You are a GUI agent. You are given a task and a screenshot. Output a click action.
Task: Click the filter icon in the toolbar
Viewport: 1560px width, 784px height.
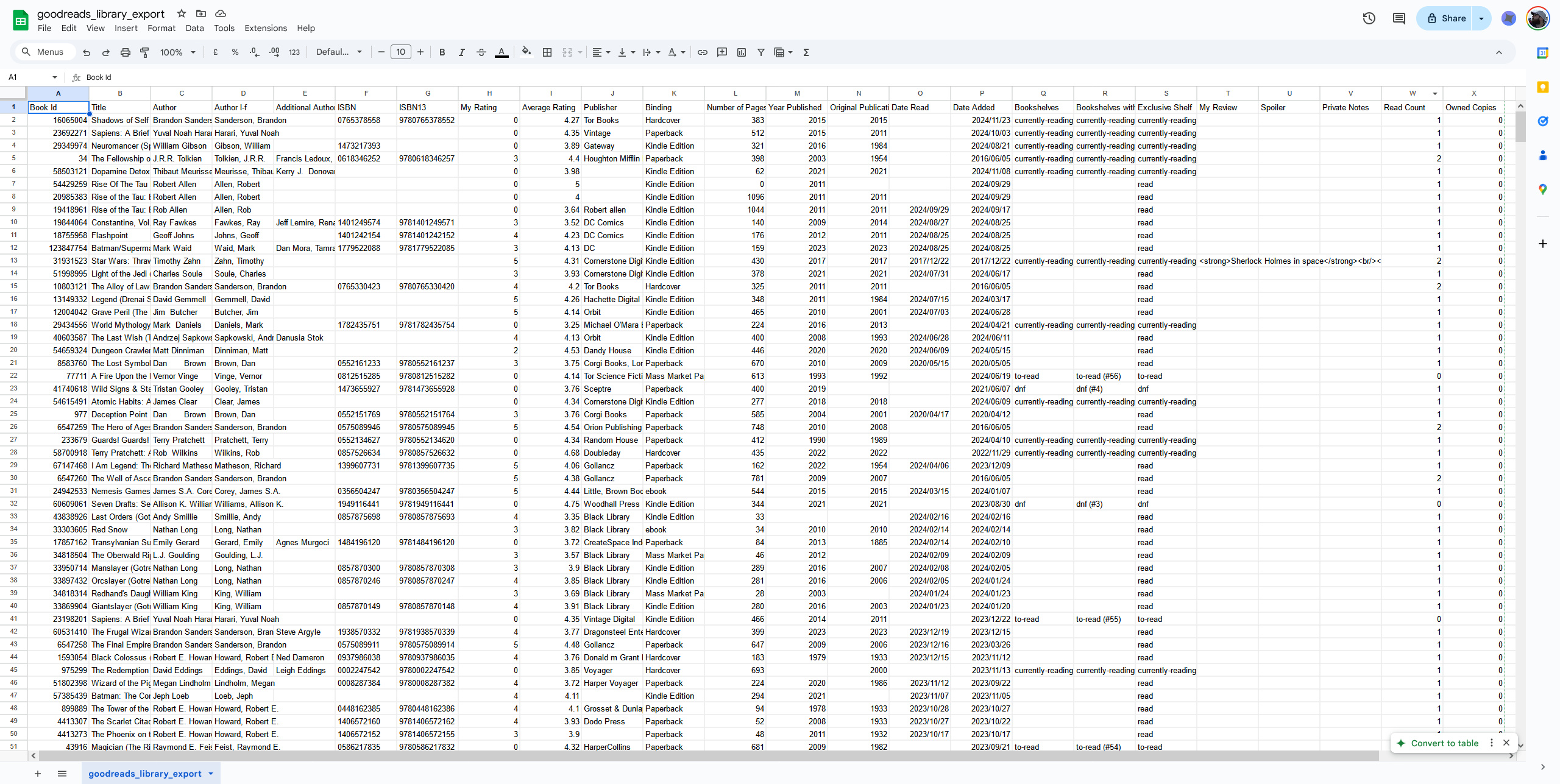click(x=761, y=52)
